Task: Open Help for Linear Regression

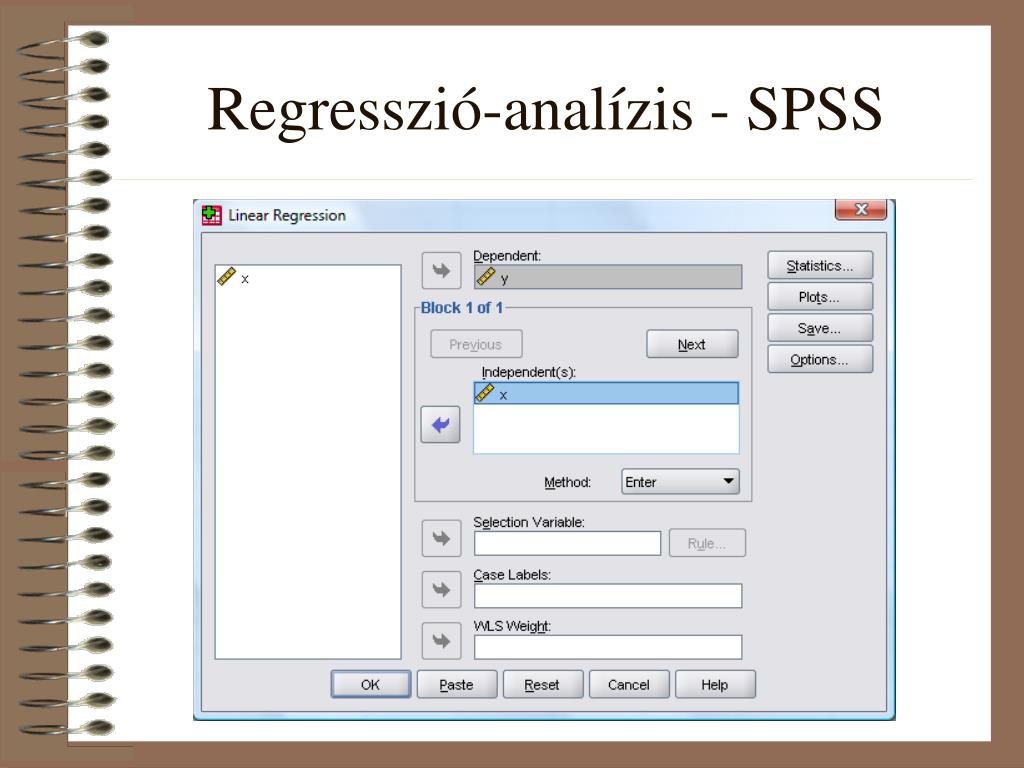Action: [x=715, y=684]
